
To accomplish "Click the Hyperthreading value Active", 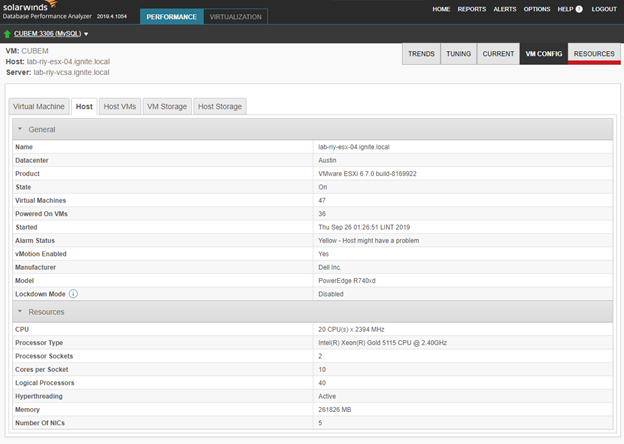I will pyautogui.click(x=327, y=396).
